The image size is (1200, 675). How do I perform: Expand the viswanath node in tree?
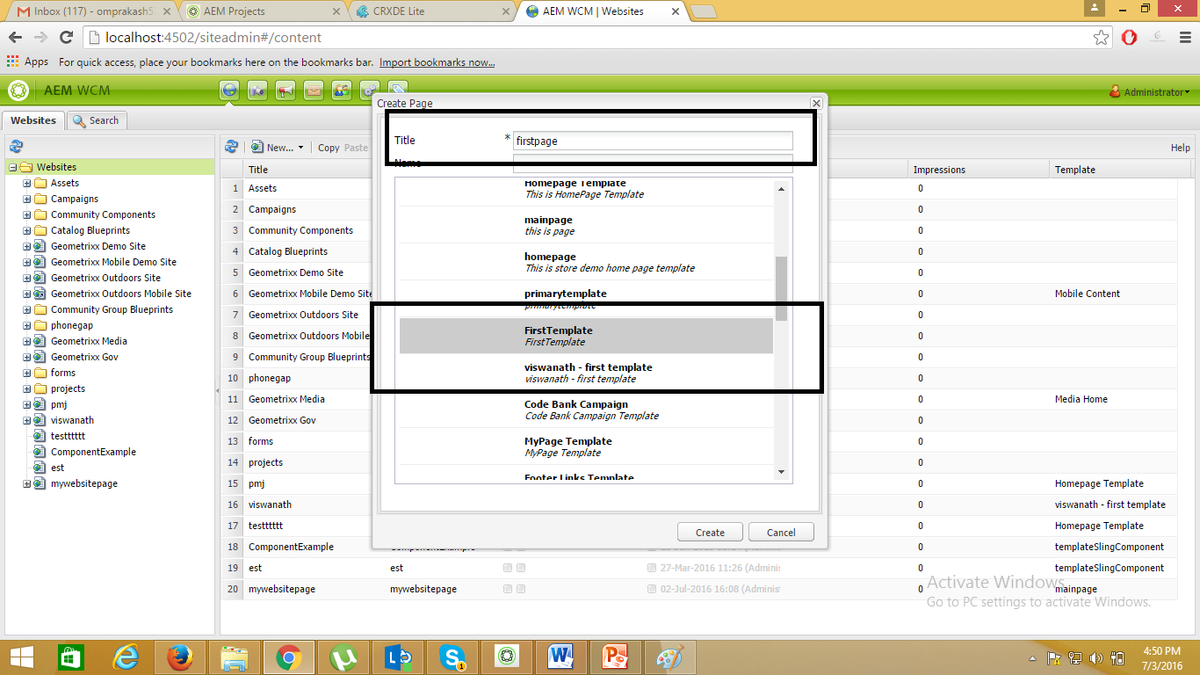click(27, 420)
